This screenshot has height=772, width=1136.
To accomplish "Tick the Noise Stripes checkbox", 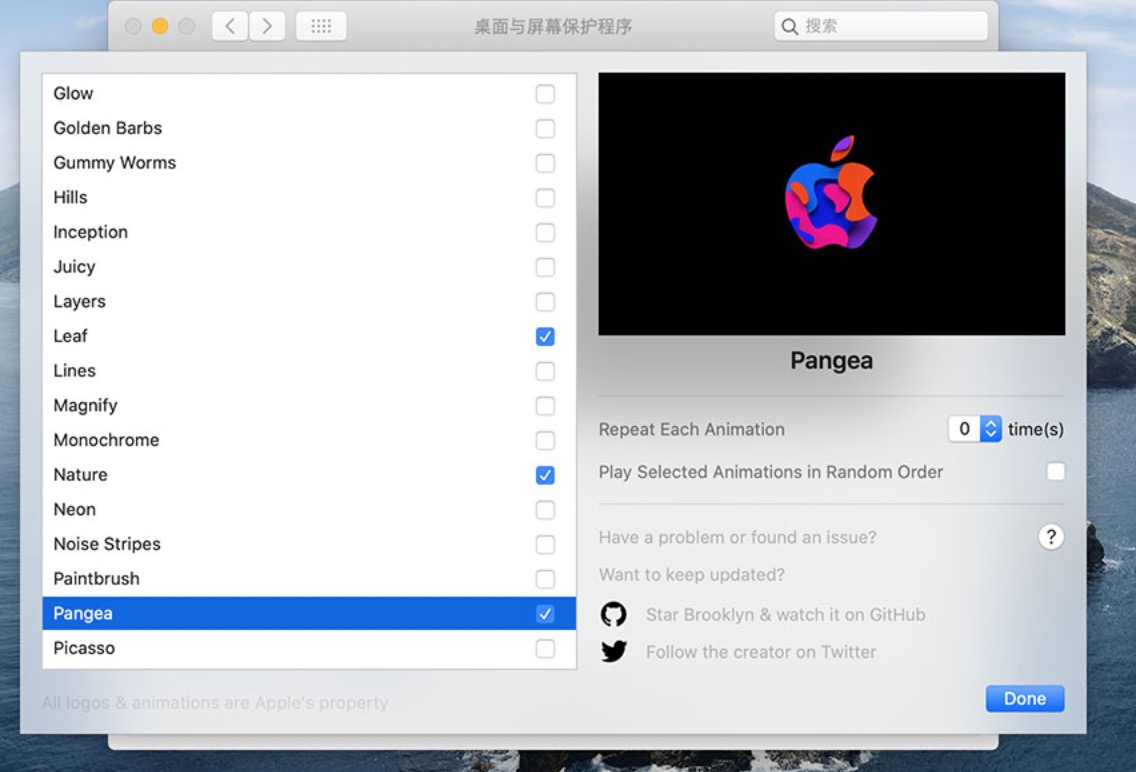I will pos(545,545).
